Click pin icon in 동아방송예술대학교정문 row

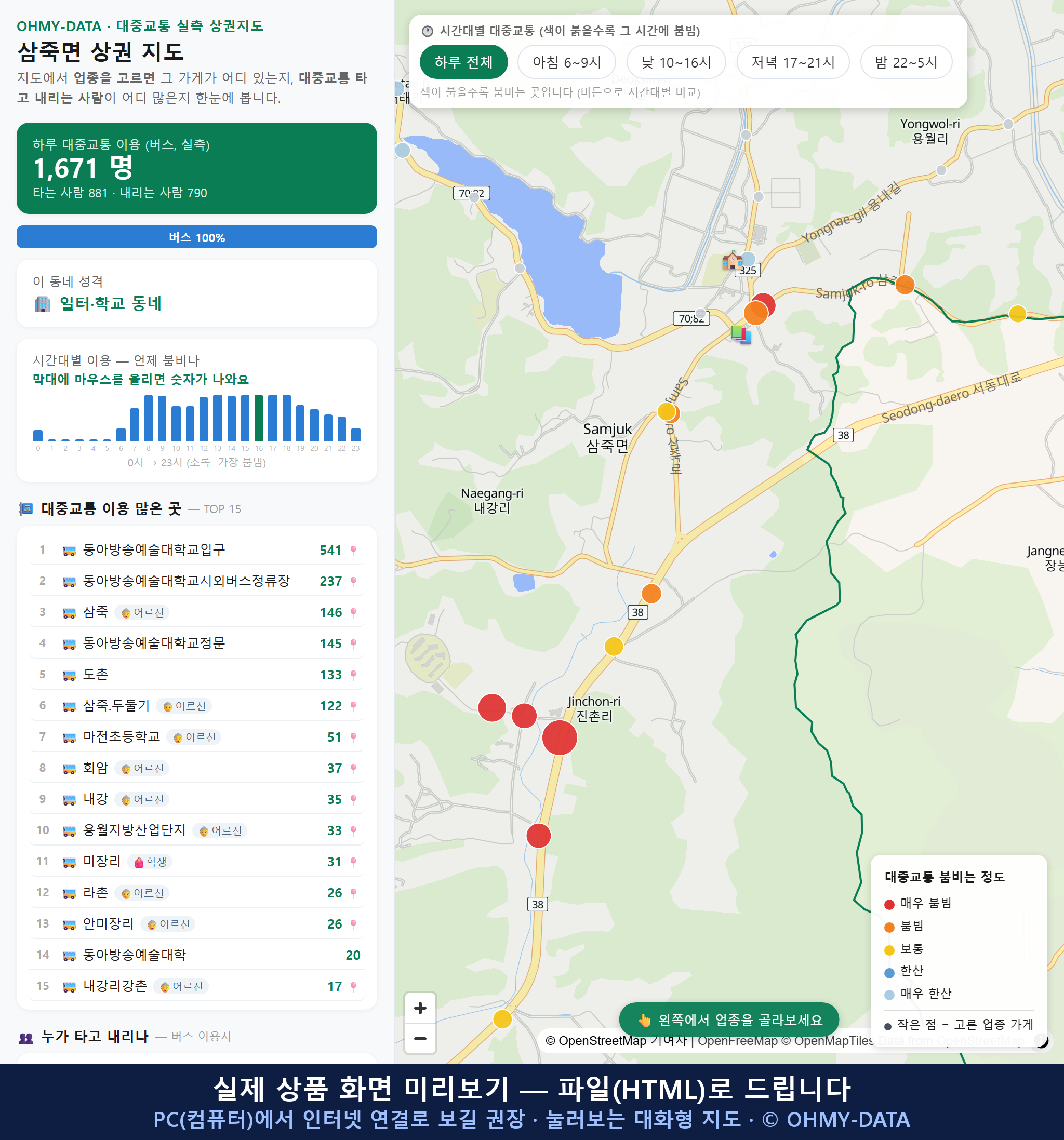[x=353, y=644]
